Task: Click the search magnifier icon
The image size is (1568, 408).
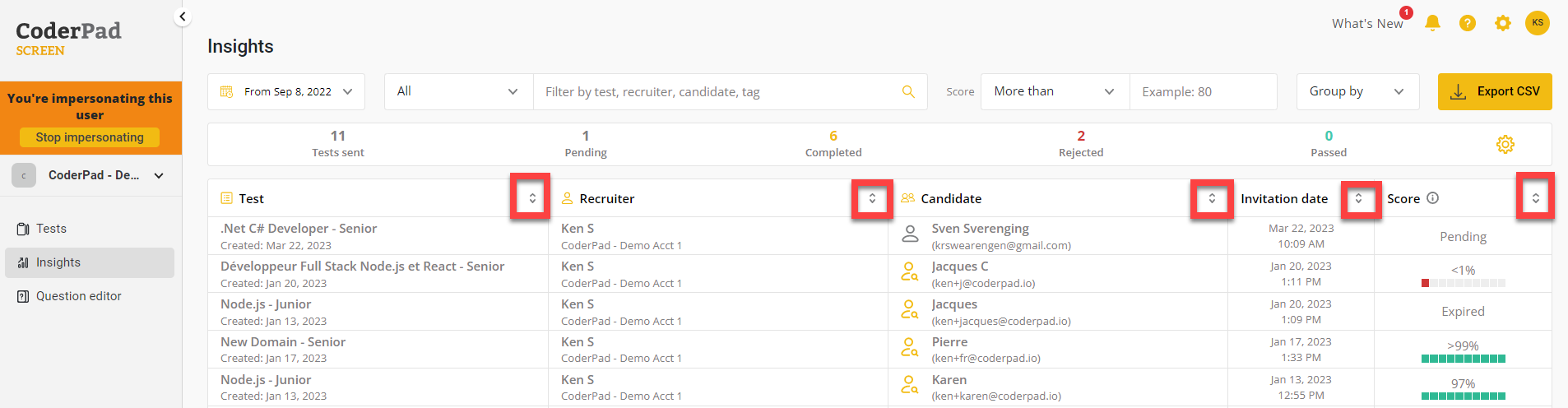Action: pyautogui.click(x=908, y=91)
